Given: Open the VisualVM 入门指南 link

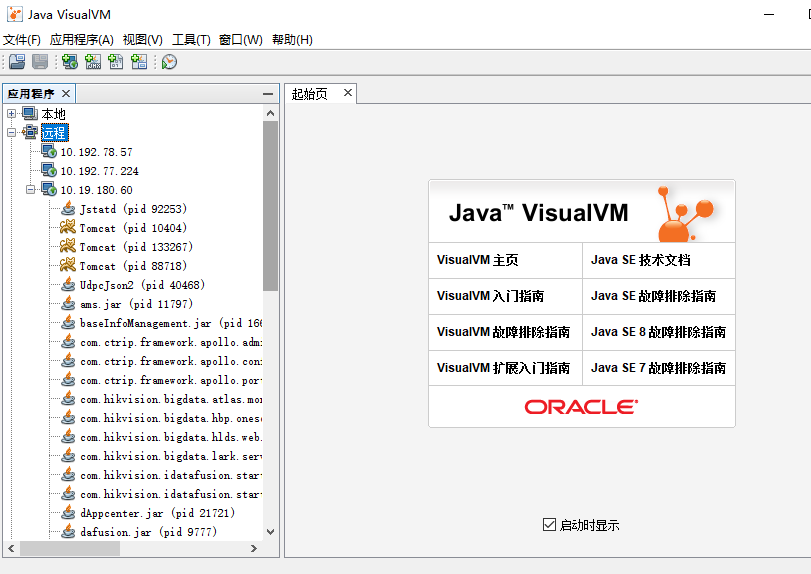Looking at the screenshot, I should click(x=490, y=296).
